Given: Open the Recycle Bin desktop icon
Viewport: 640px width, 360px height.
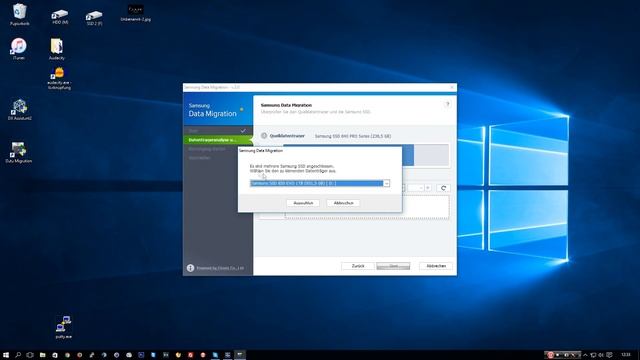Looking at the screenshot, I should click(19, 14).
